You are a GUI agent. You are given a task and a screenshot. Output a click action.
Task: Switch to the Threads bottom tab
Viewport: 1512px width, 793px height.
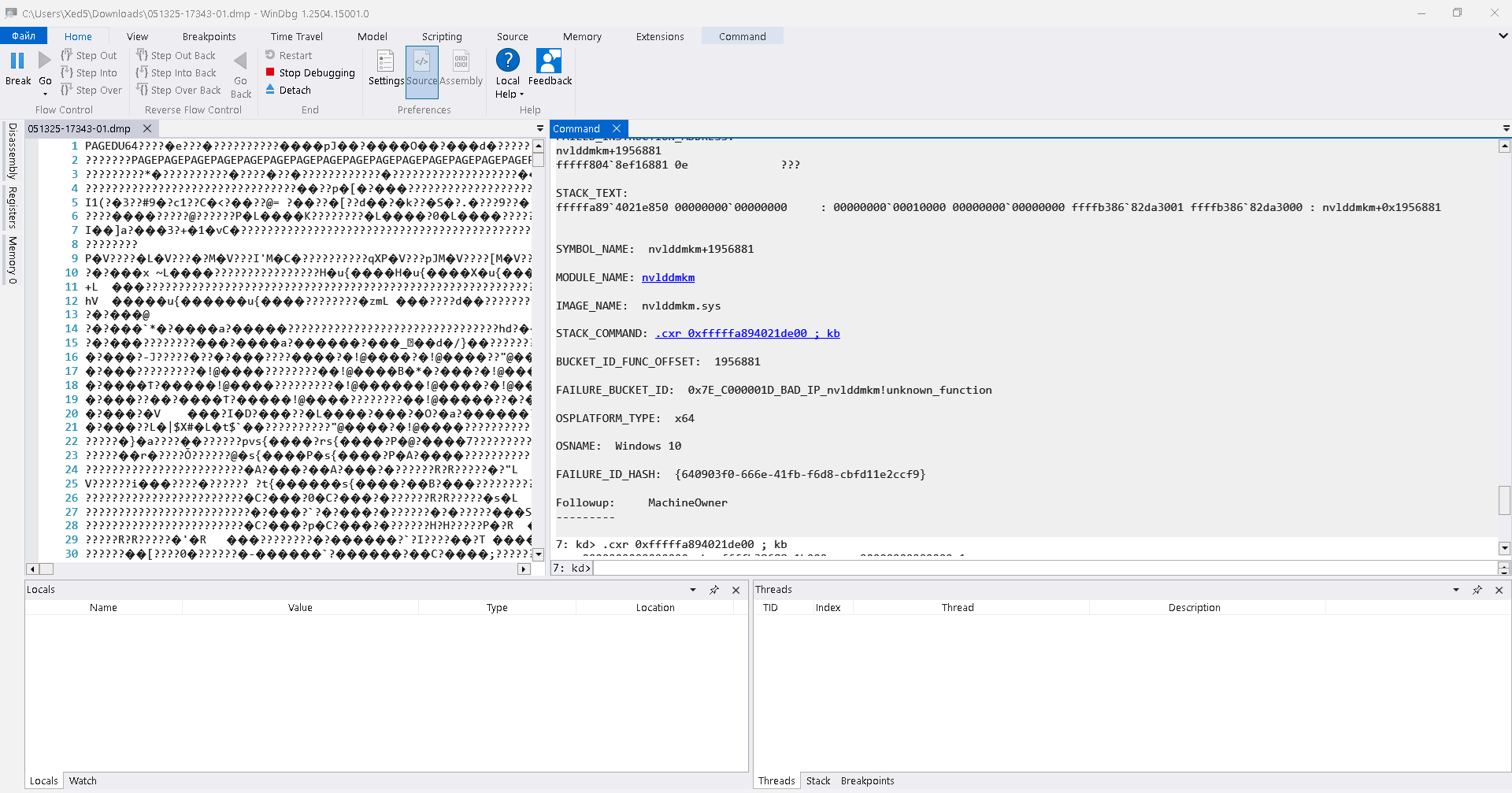[776, 780]
